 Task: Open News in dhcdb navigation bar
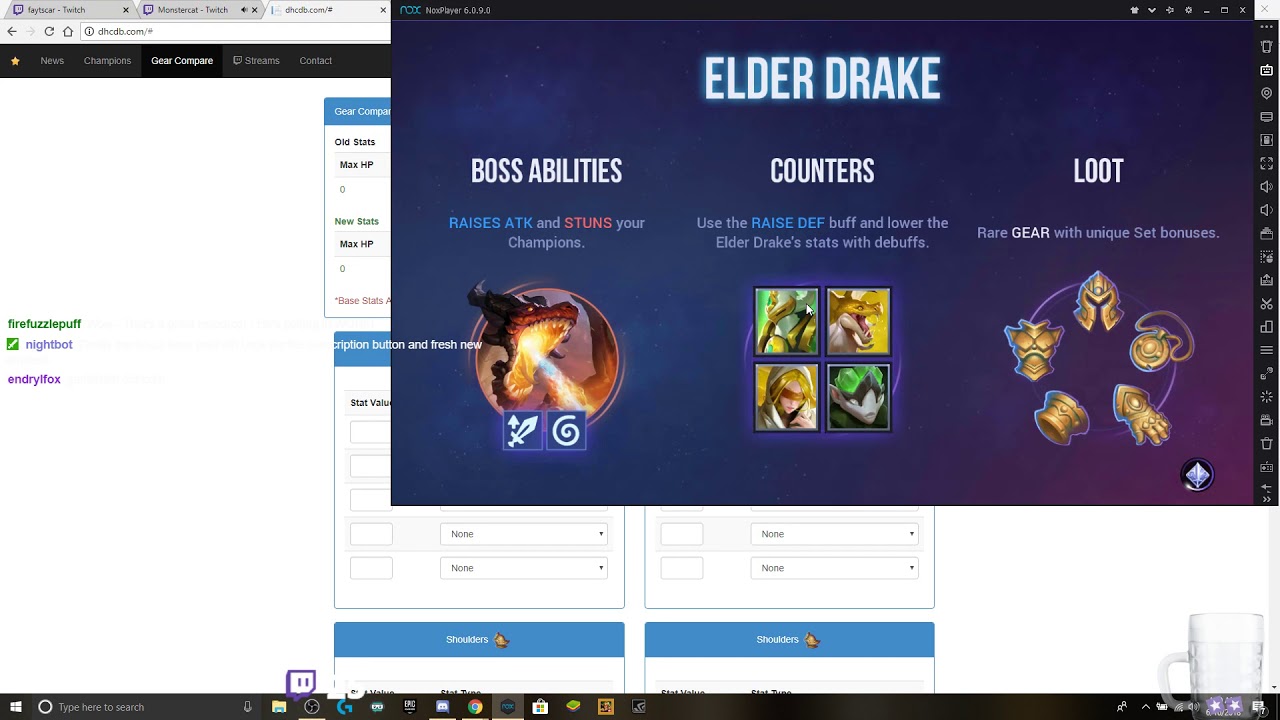52,61
